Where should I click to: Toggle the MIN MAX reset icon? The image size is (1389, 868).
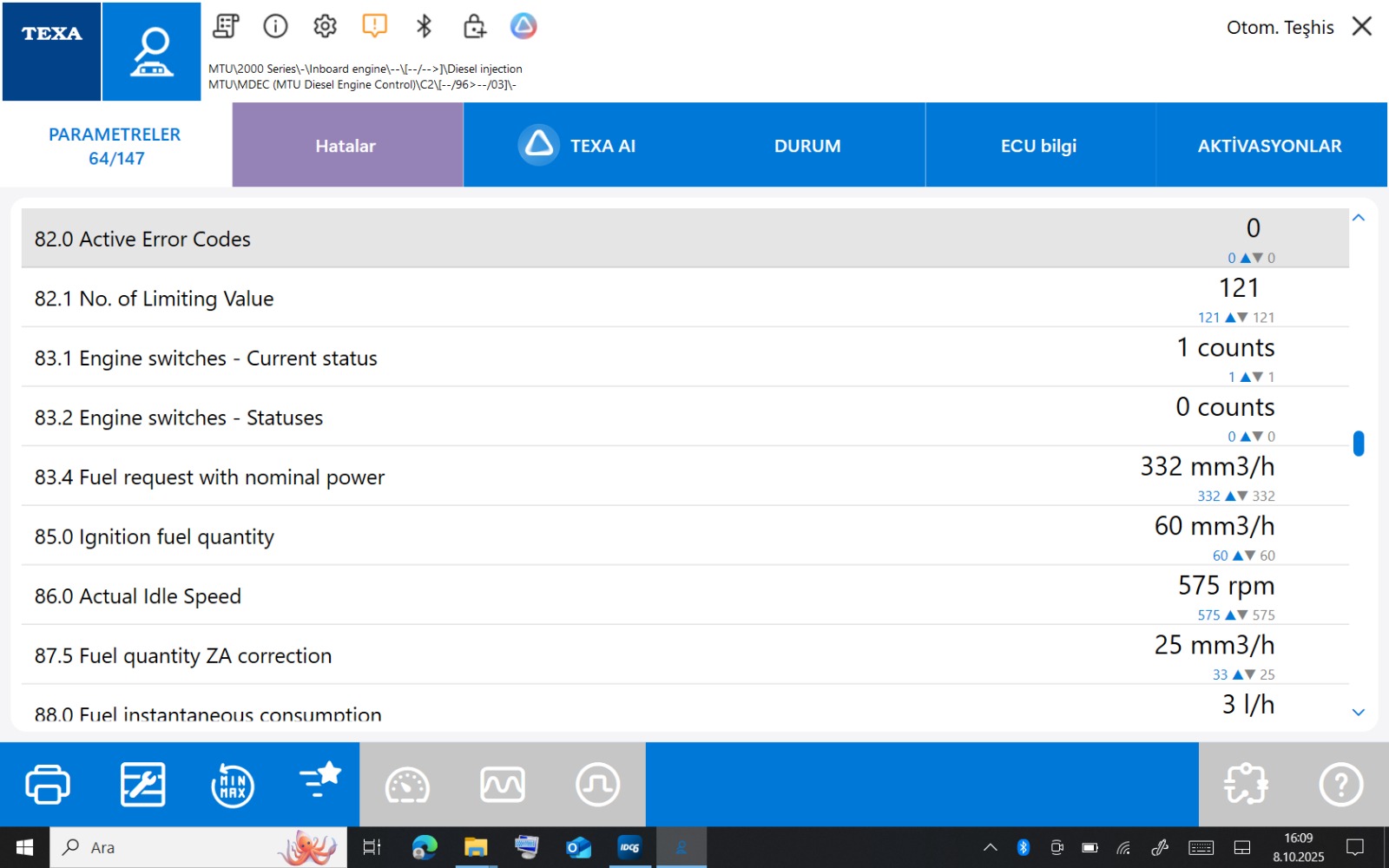point(233,785)
